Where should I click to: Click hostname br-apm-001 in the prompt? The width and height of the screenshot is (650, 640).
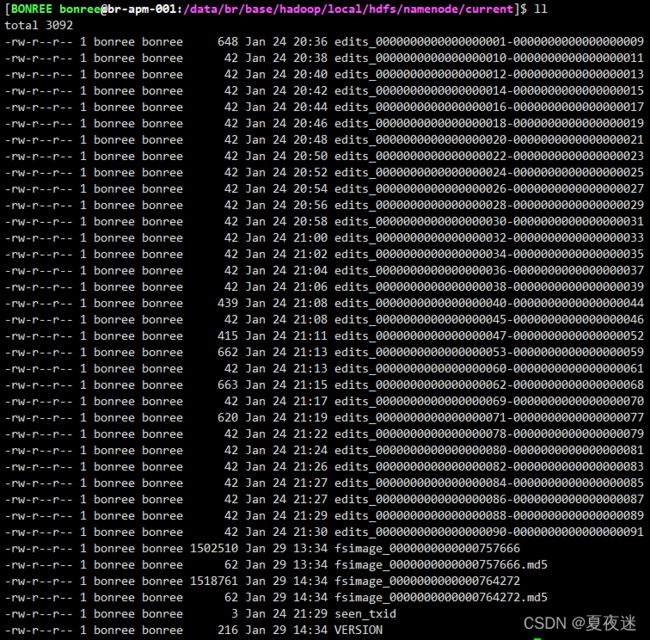coord(142,9)
